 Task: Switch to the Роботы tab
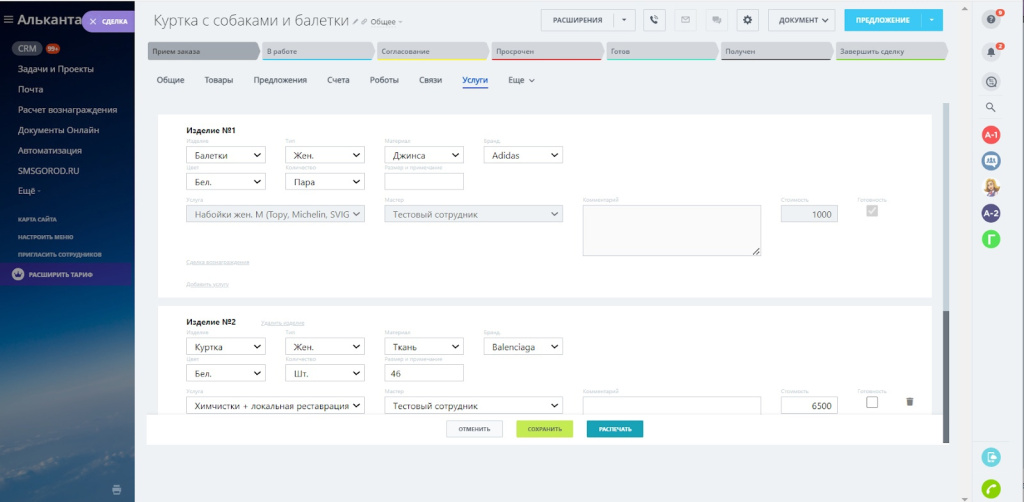click(384, 80)
